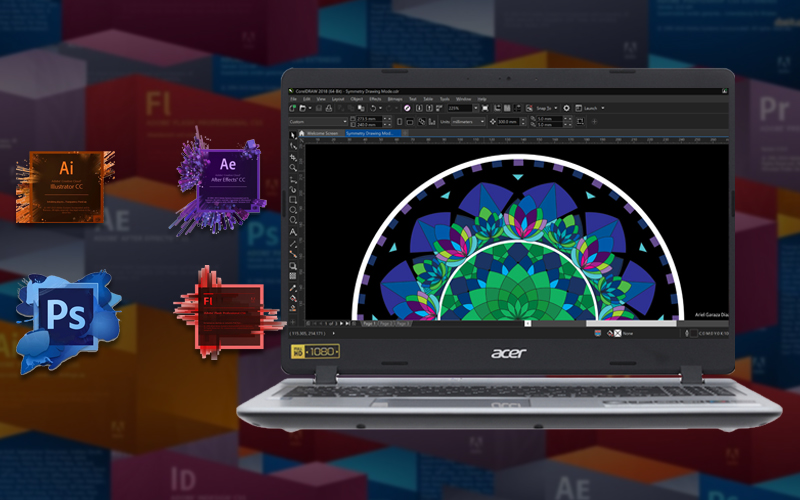Click the Paste icon in the toolbar
Screen dimensions: 800x500
click(361, 108)
